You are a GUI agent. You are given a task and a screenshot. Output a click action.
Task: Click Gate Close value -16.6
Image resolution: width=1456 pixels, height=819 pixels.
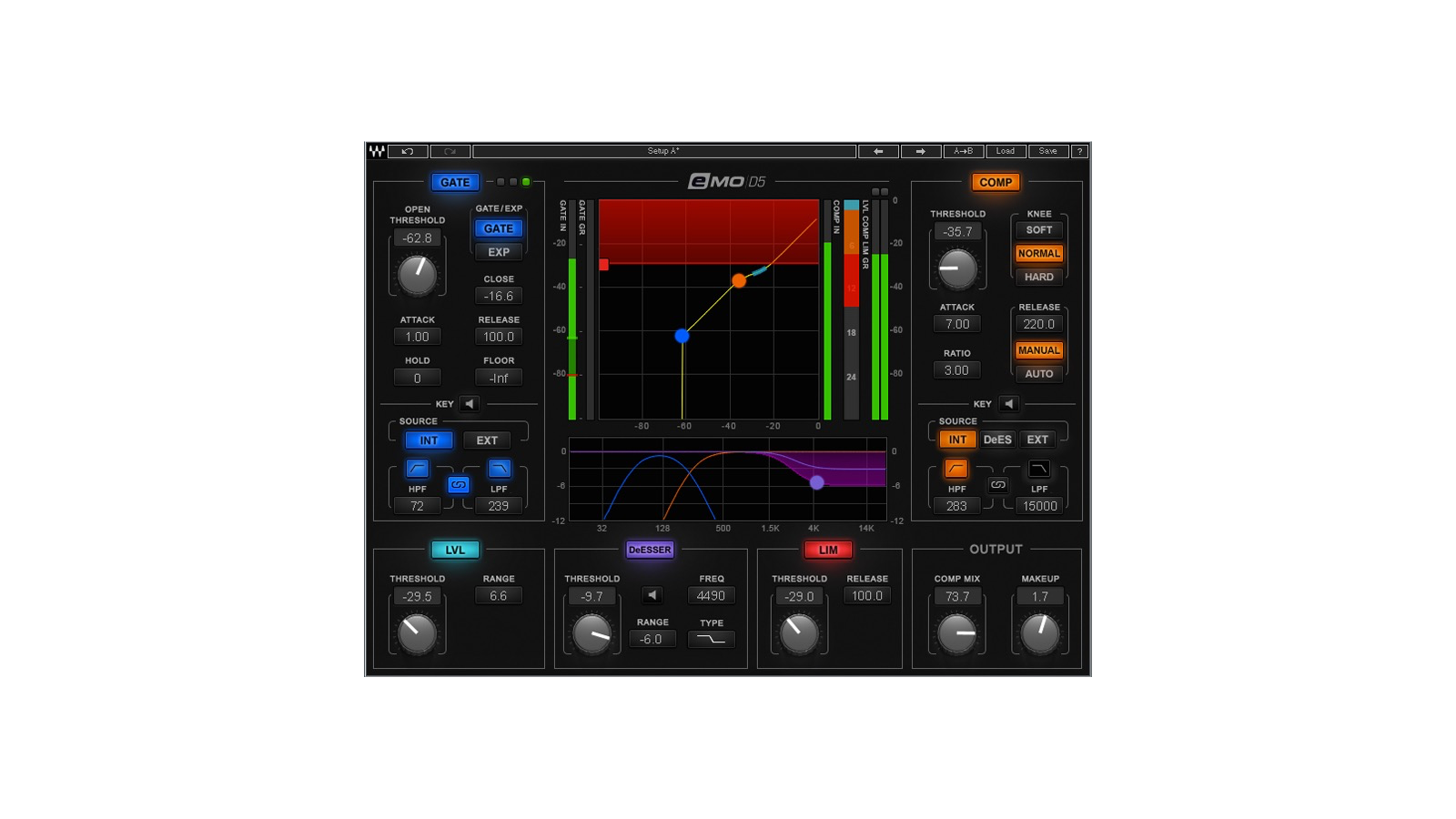tap(499, 297)
